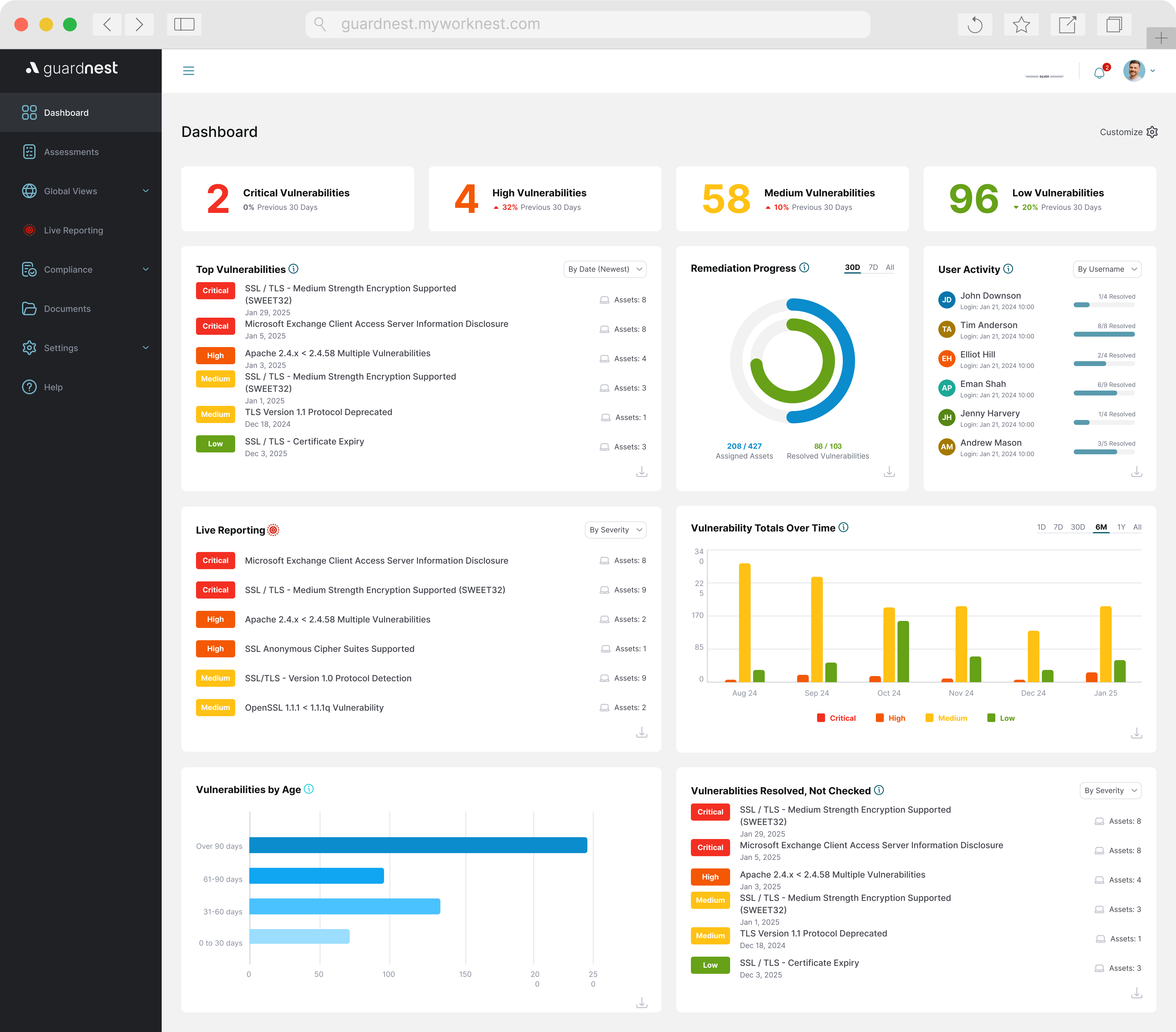Screen dimensions: 1176x1032
Task: Click the Live Reporting sidebar icon
Action: pos(29,230)
